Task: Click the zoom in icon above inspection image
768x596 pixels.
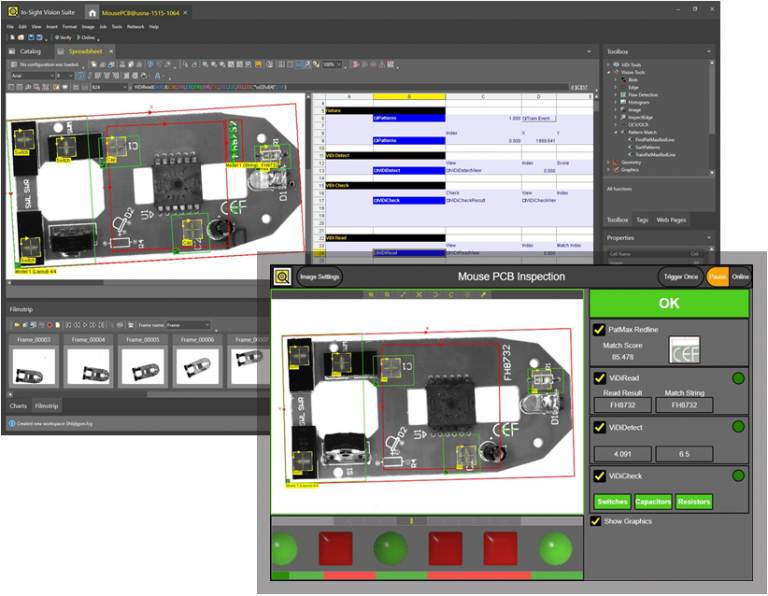Action: click(x=371, y=294)
